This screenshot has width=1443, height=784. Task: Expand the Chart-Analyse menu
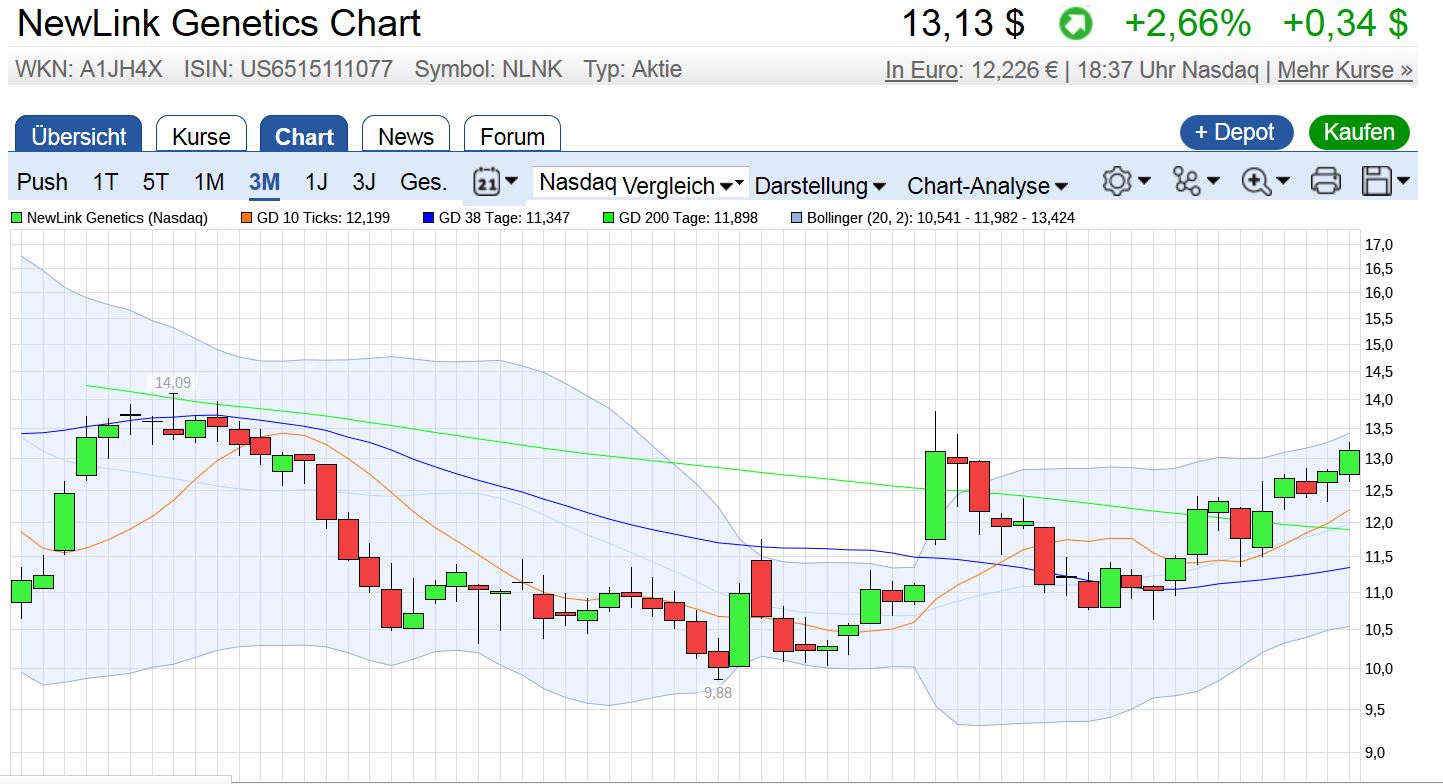click(987, 186)
